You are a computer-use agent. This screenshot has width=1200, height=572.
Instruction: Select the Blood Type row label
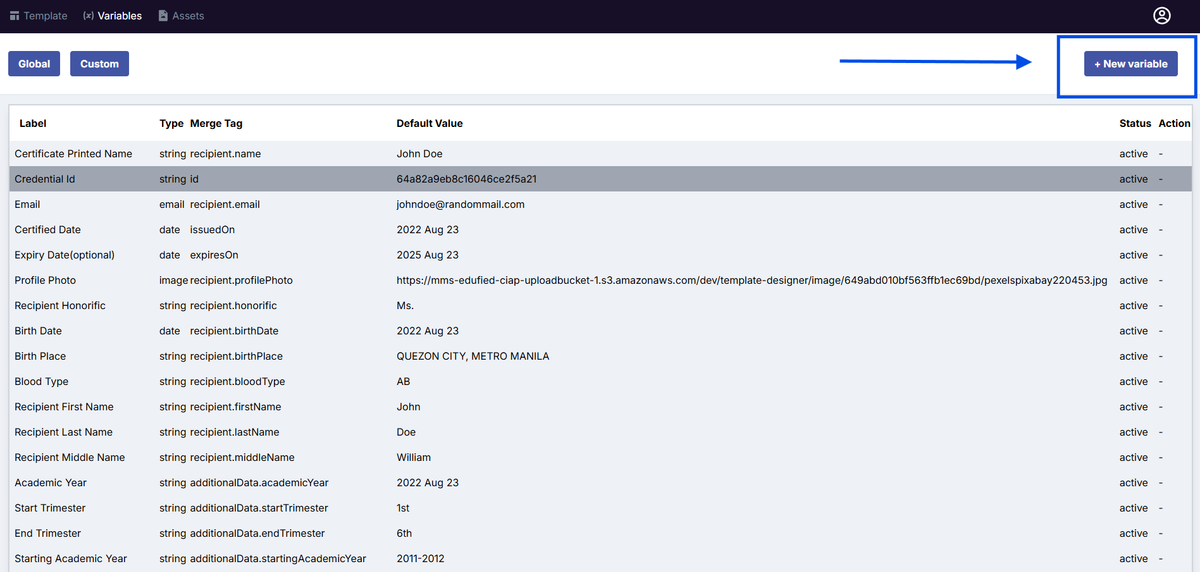click(x=41, y=381)
